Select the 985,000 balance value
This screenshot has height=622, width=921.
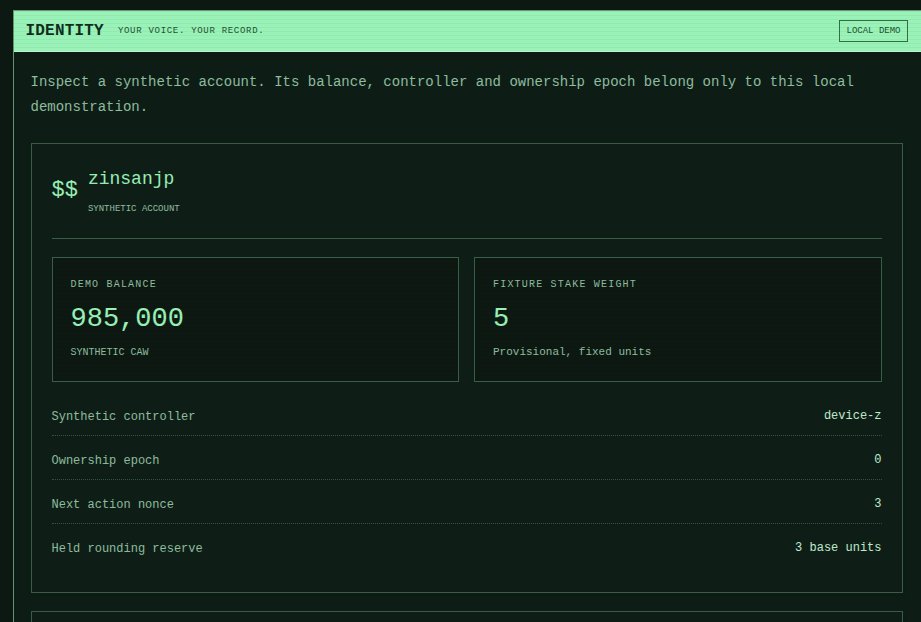tap(127, 317)
